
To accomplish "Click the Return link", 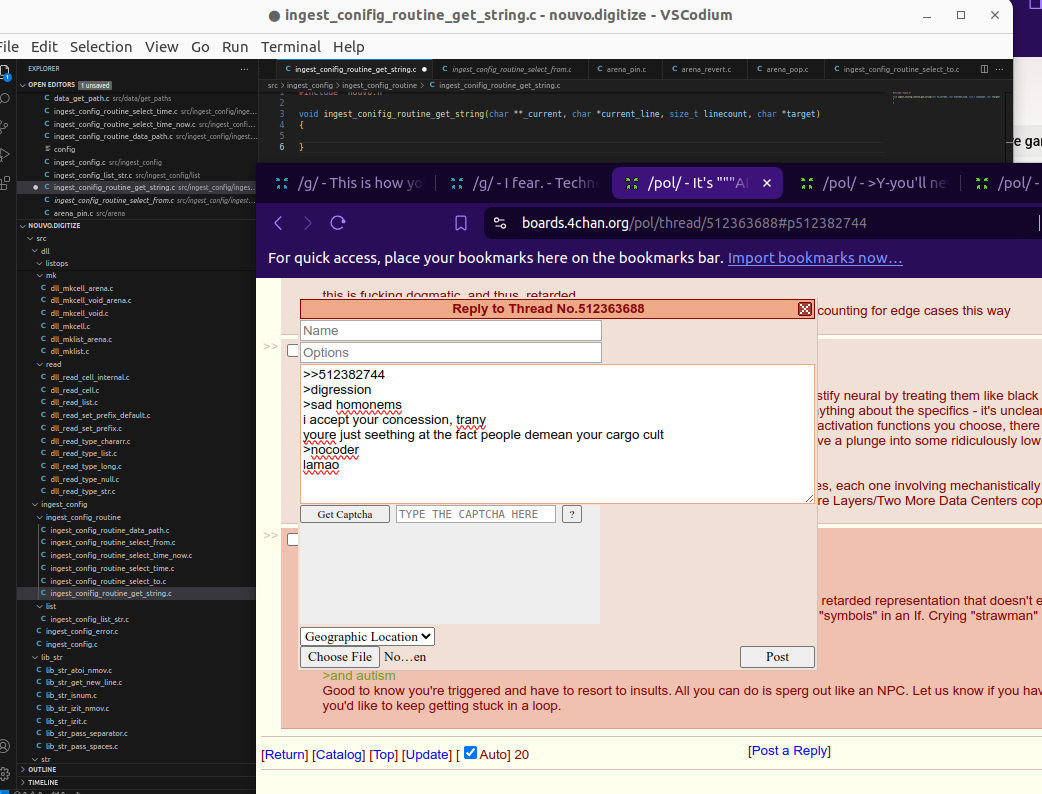I will (285, 755).
